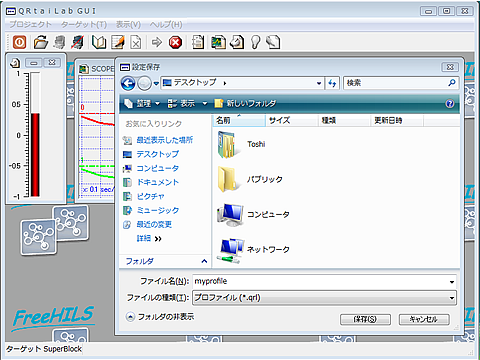The width and height of the screenshot is (480, 360).
Task: Click the SCOPE window title icon
Action: pyautogui.click(x=83, y=69)
